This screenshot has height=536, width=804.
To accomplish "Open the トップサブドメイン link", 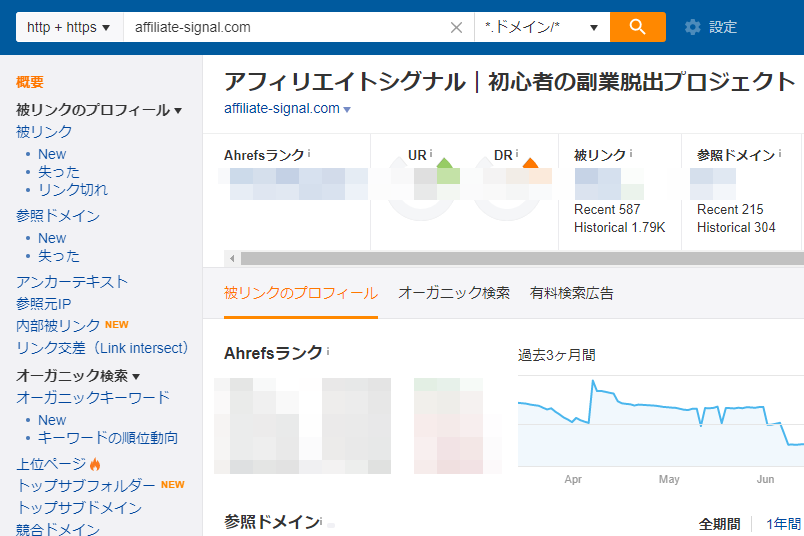I will click(79, 507).
